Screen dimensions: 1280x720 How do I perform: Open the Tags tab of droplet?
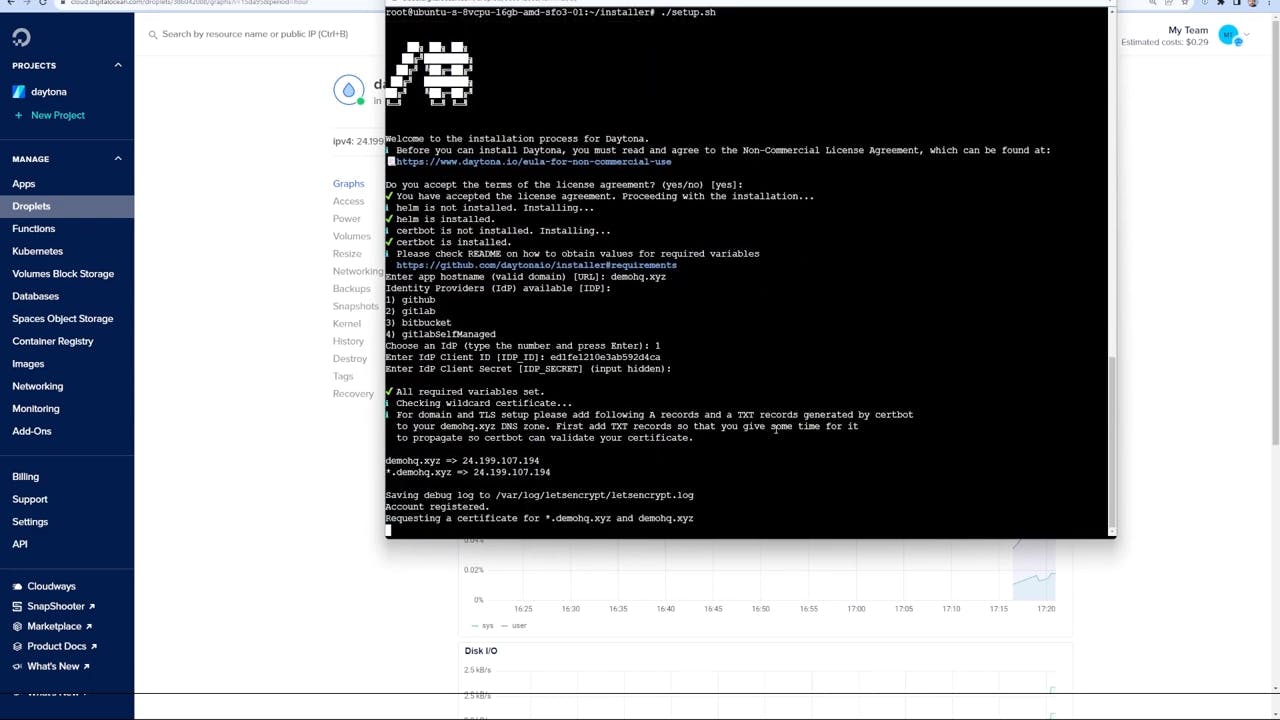coord(343,376)
